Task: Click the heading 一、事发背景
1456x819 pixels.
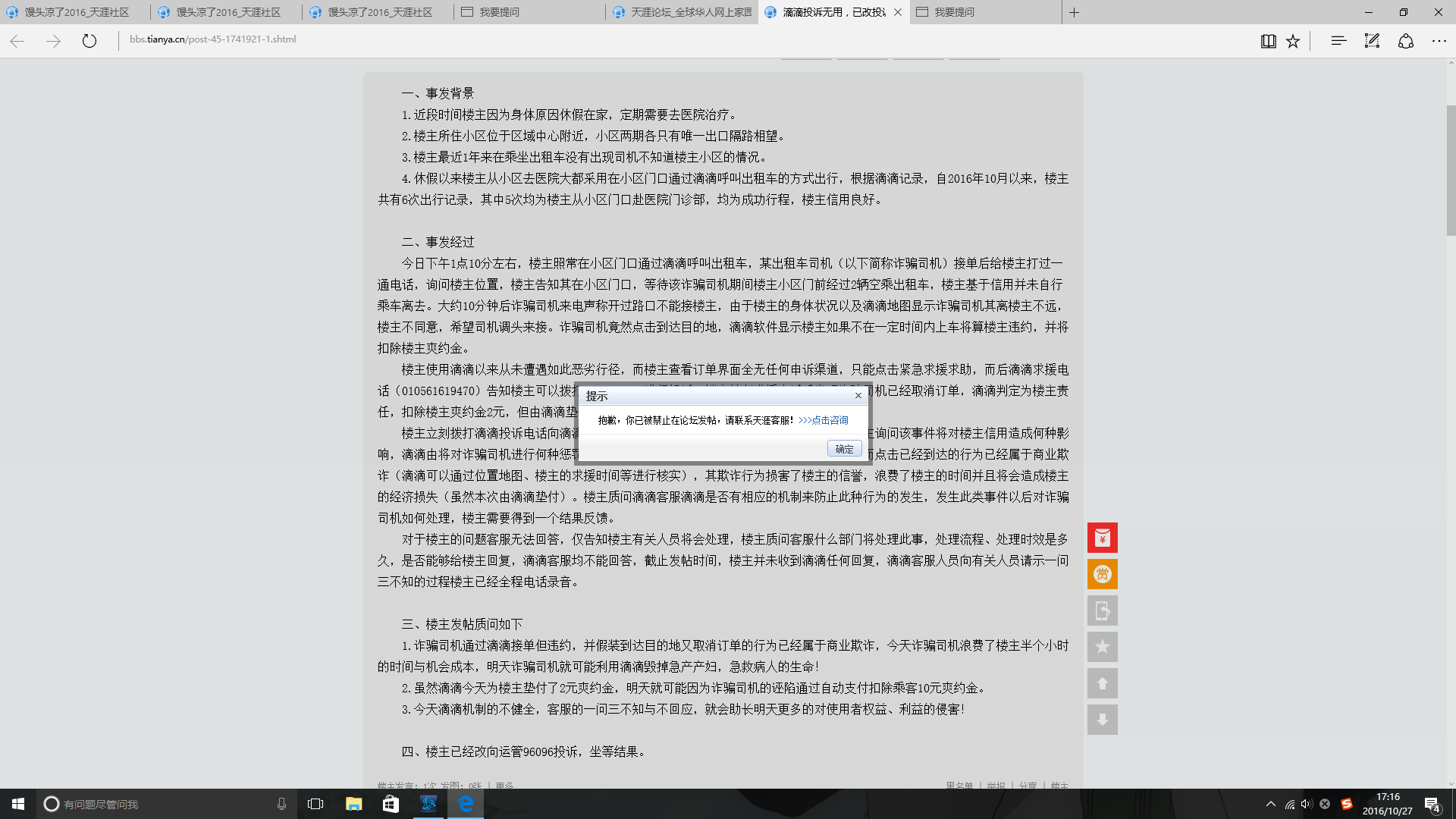Action: pos(438,93)
